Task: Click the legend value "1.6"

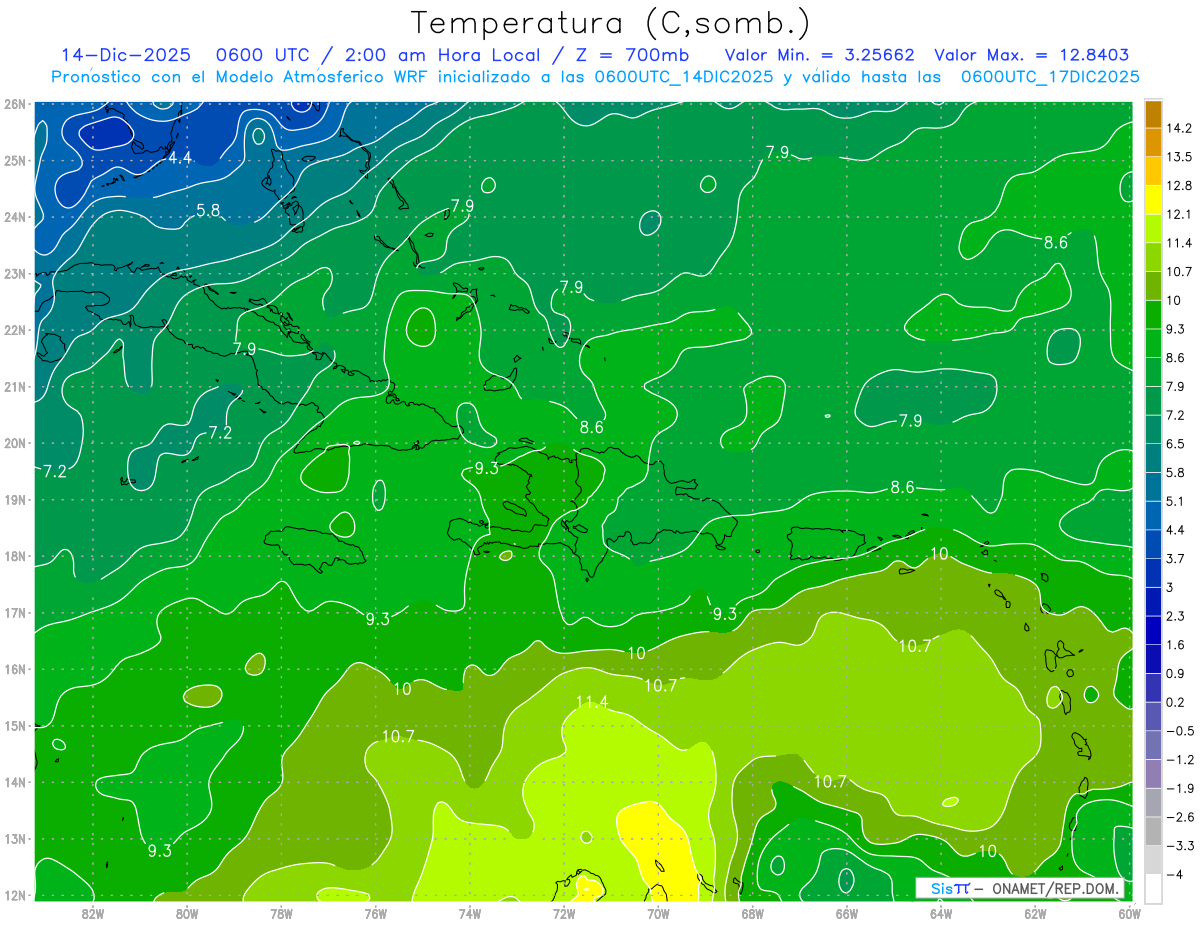Action: click(1176, 644)
